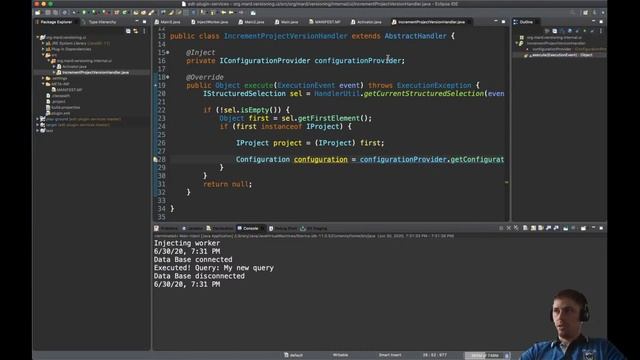Switch to the Git Staging tab
Viewport: 640px width, 360px height.
(313, 228)
